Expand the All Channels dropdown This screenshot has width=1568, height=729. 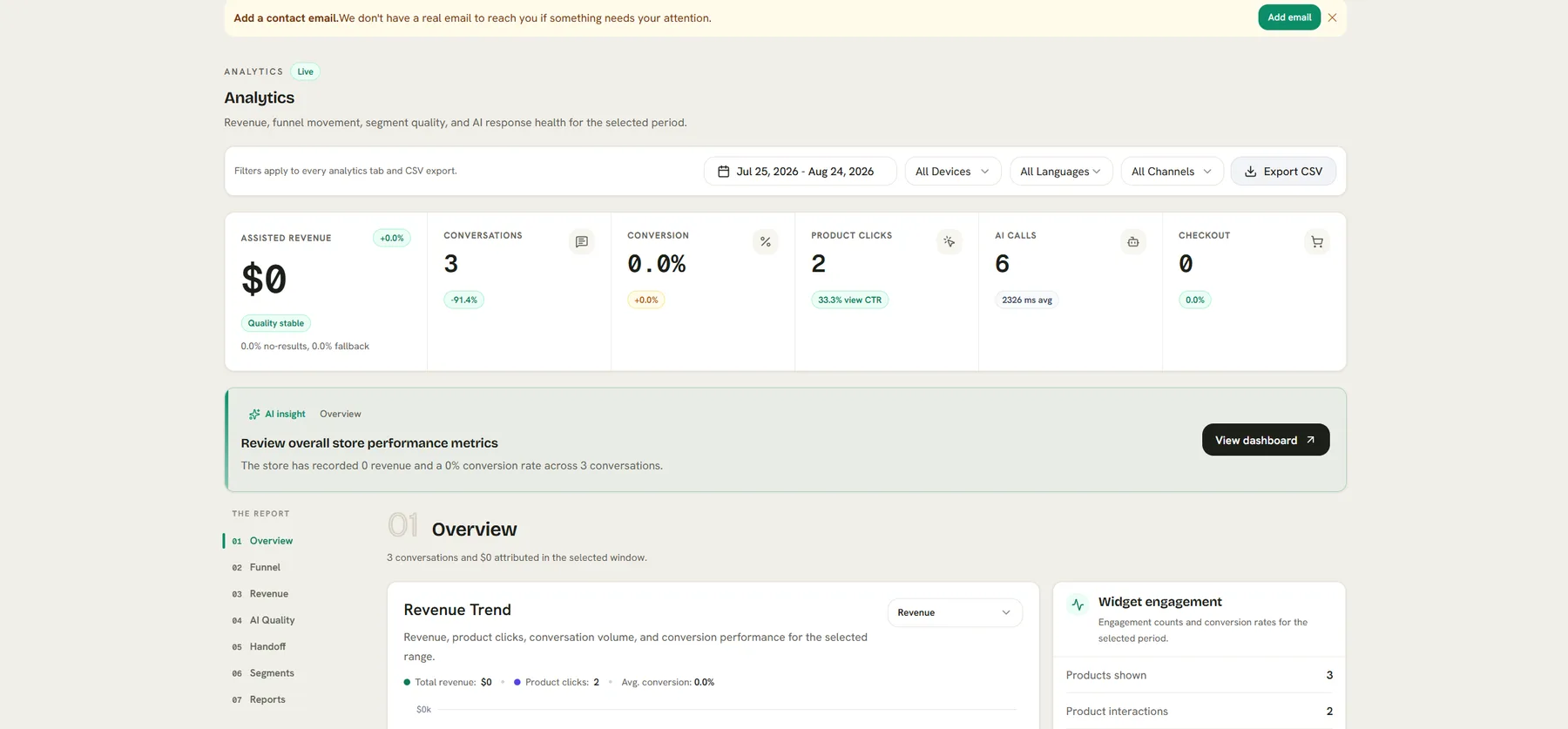coord(1172,172)
